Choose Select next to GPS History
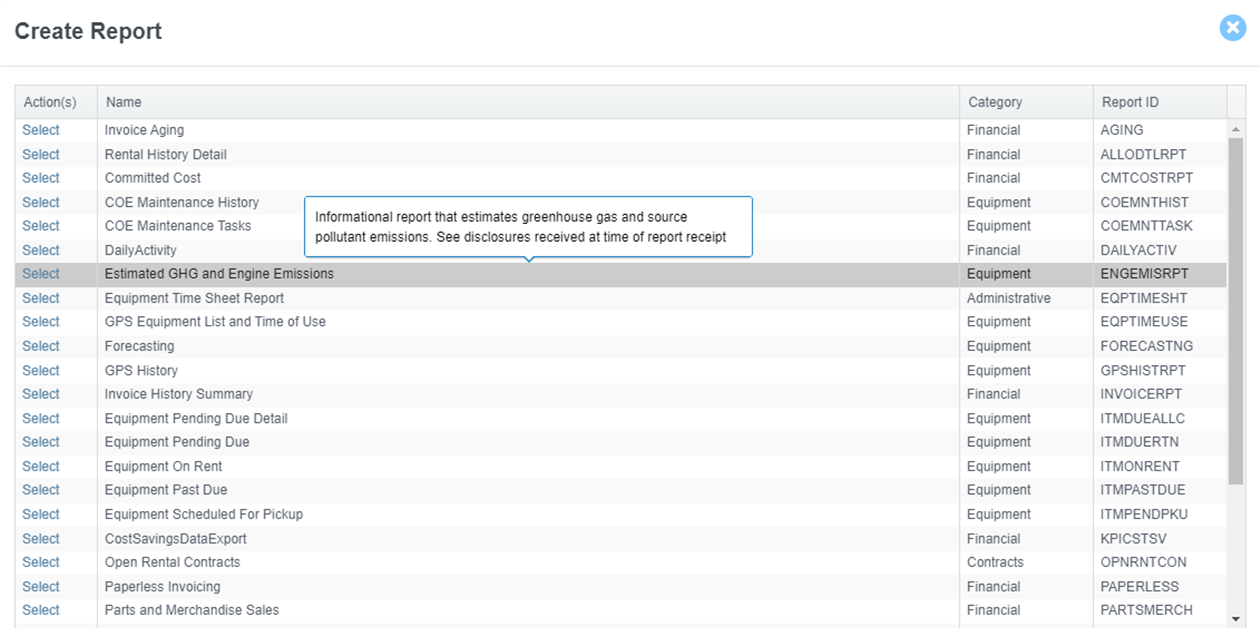The height and width of the screenshot is (628, 1260). [41, 370]
